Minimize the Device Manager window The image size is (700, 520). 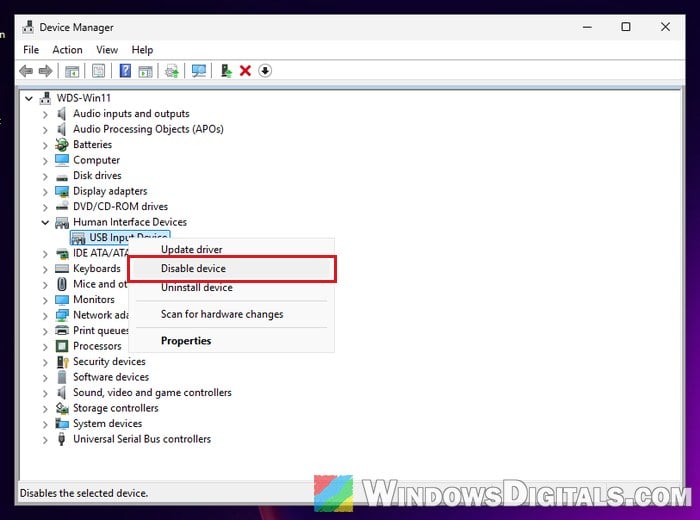pos(587,27)
